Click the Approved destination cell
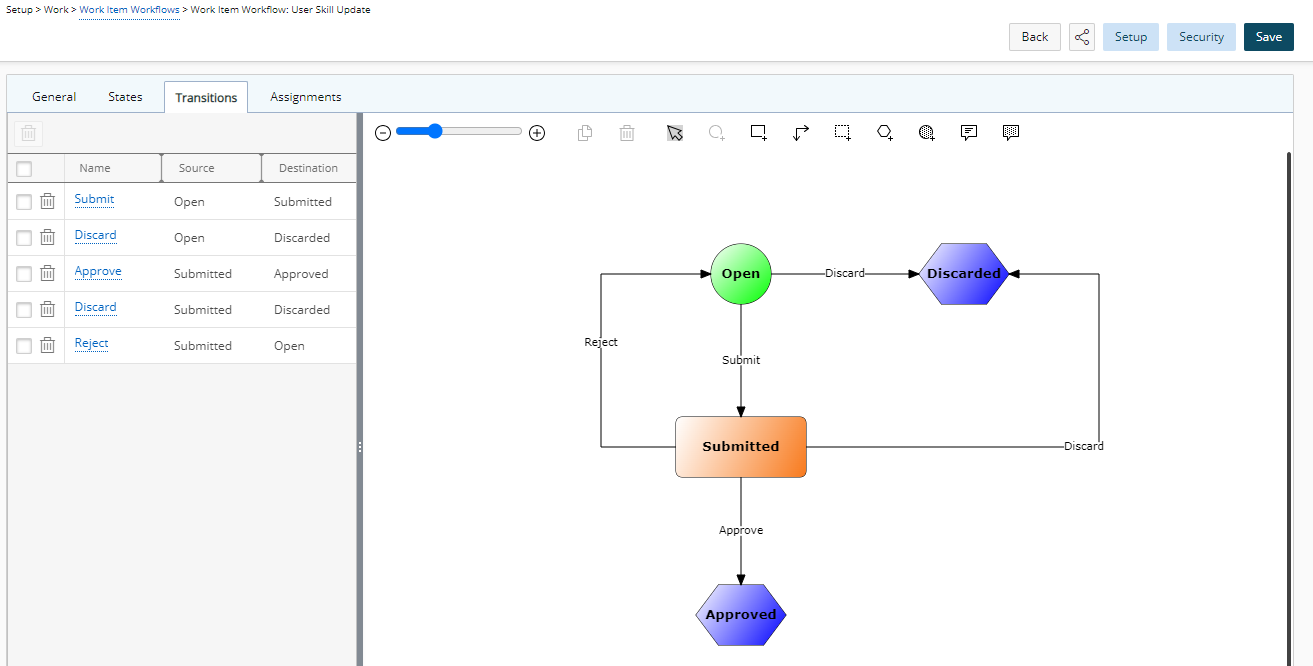The height and width of the screenshot is (666, 1313). (x=301, y=274)
